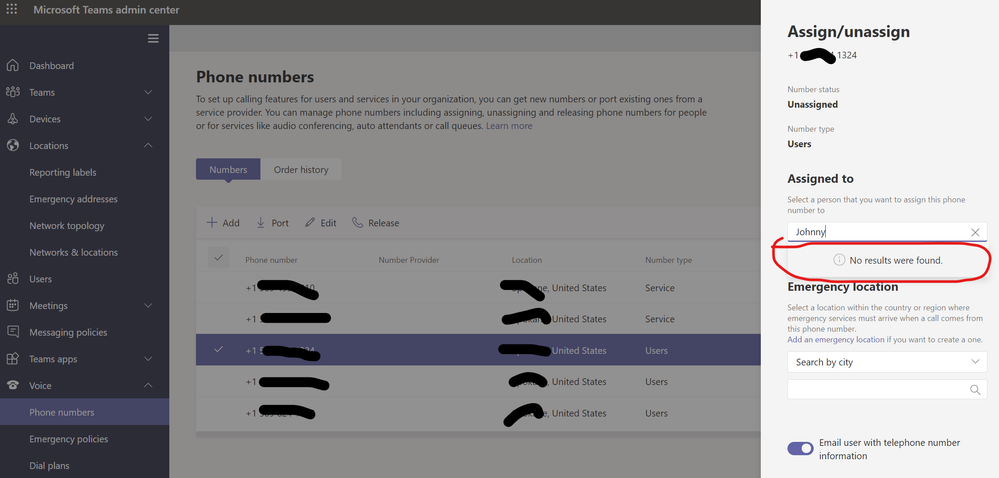Click the Messaging policies icon
999x478 pixels.
tap(12, 332)
